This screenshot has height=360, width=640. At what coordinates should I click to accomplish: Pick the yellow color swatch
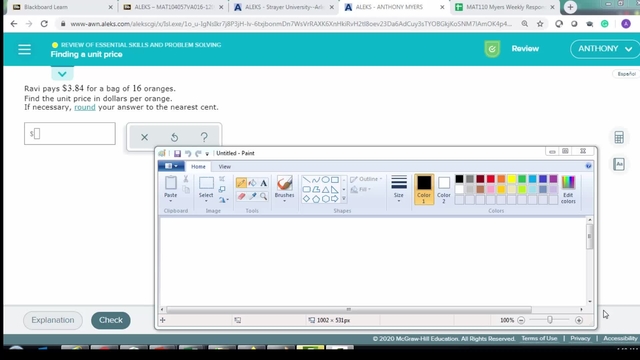pyautogui.click(x=511, y=179)
